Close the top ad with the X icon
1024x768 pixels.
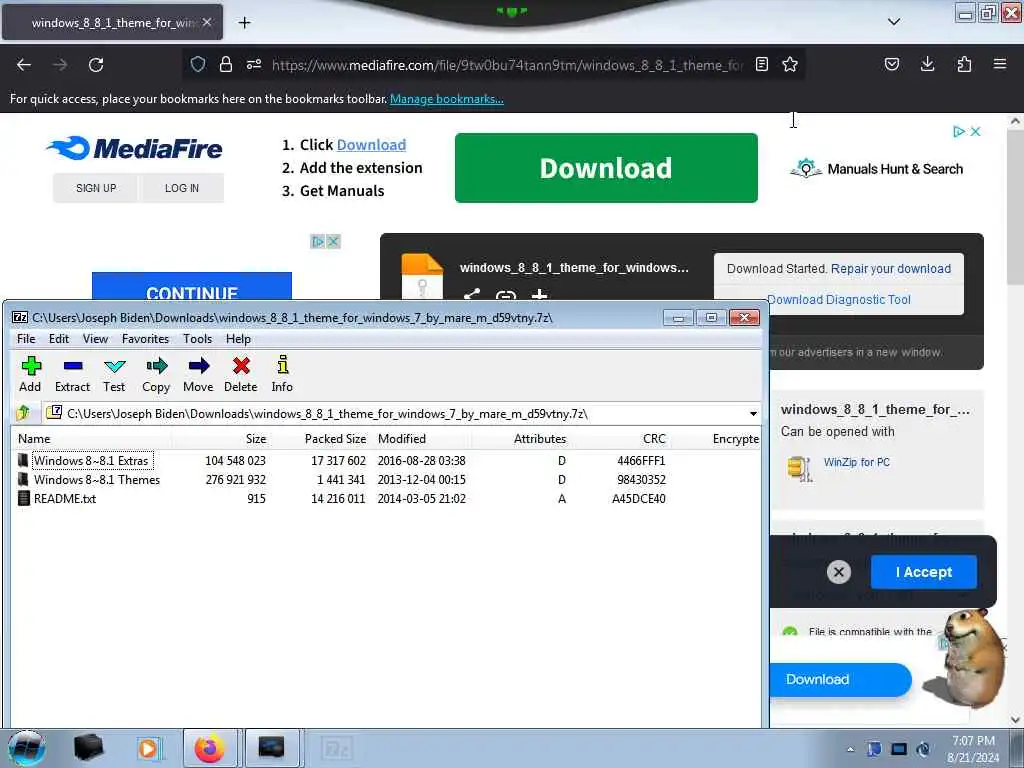tap(975, 131)
